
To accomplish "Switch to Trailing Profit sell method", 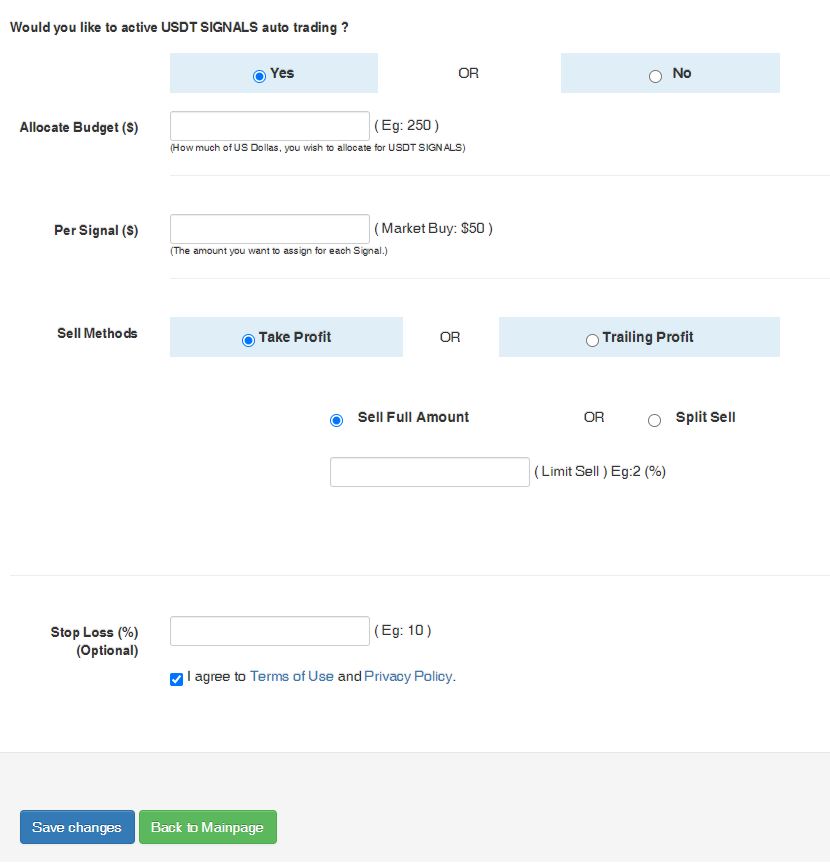I will (592, 339).
